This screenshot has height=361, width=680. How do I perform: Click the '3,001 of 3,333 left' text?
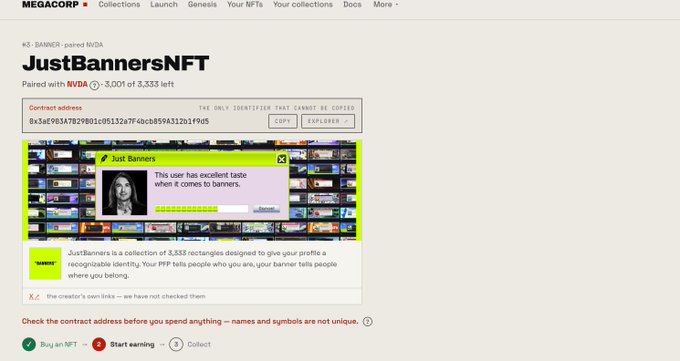[x=139, y=84]
